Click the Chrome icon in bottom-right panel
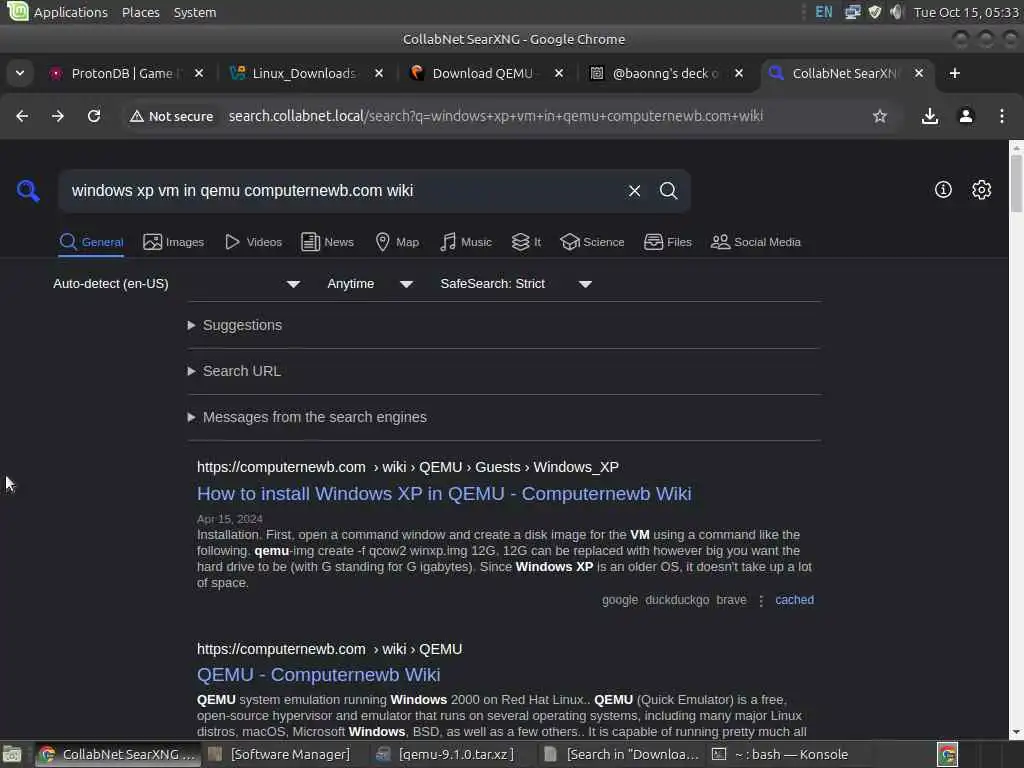 [948, 755]
